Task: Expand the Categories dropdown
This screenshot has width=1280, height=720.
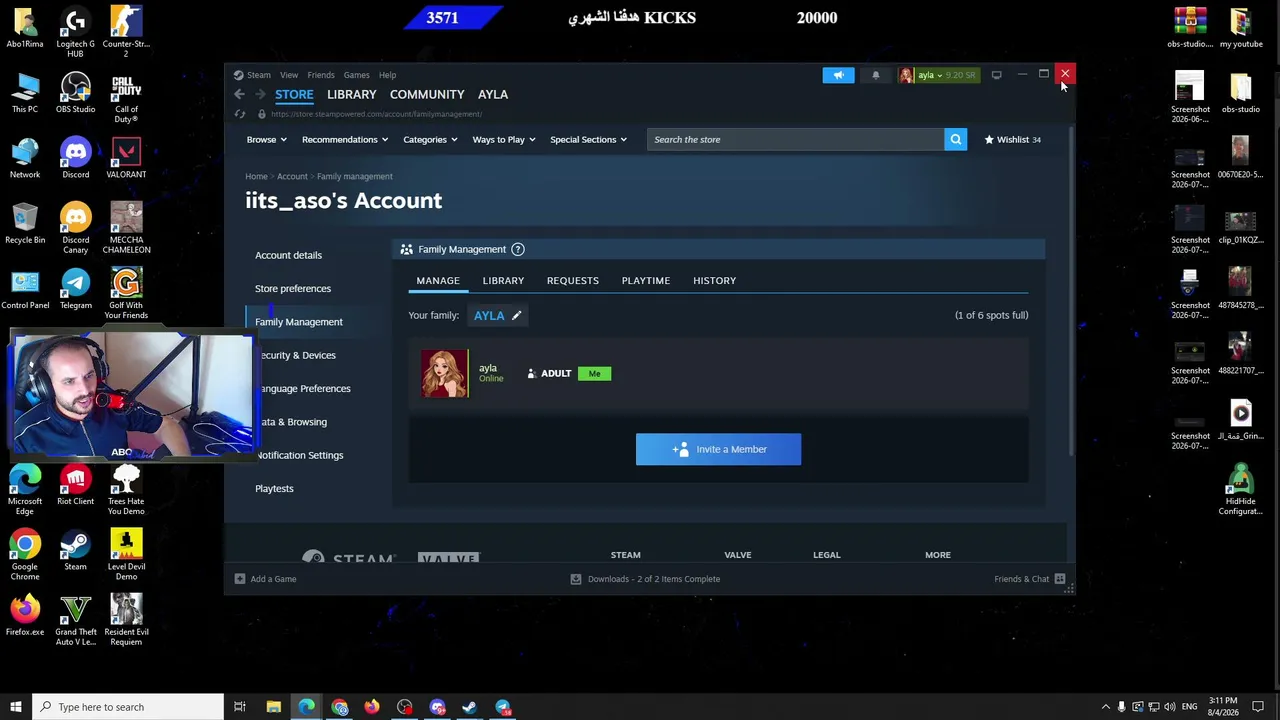Action: click(x=430, y=140)
